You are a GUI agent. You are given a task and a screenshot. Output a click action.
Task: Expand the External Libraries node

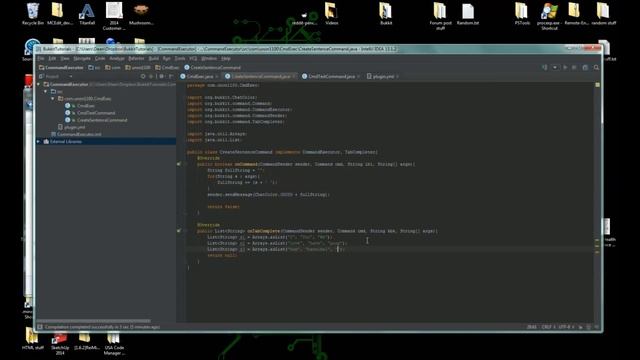[x=39, y=142]
